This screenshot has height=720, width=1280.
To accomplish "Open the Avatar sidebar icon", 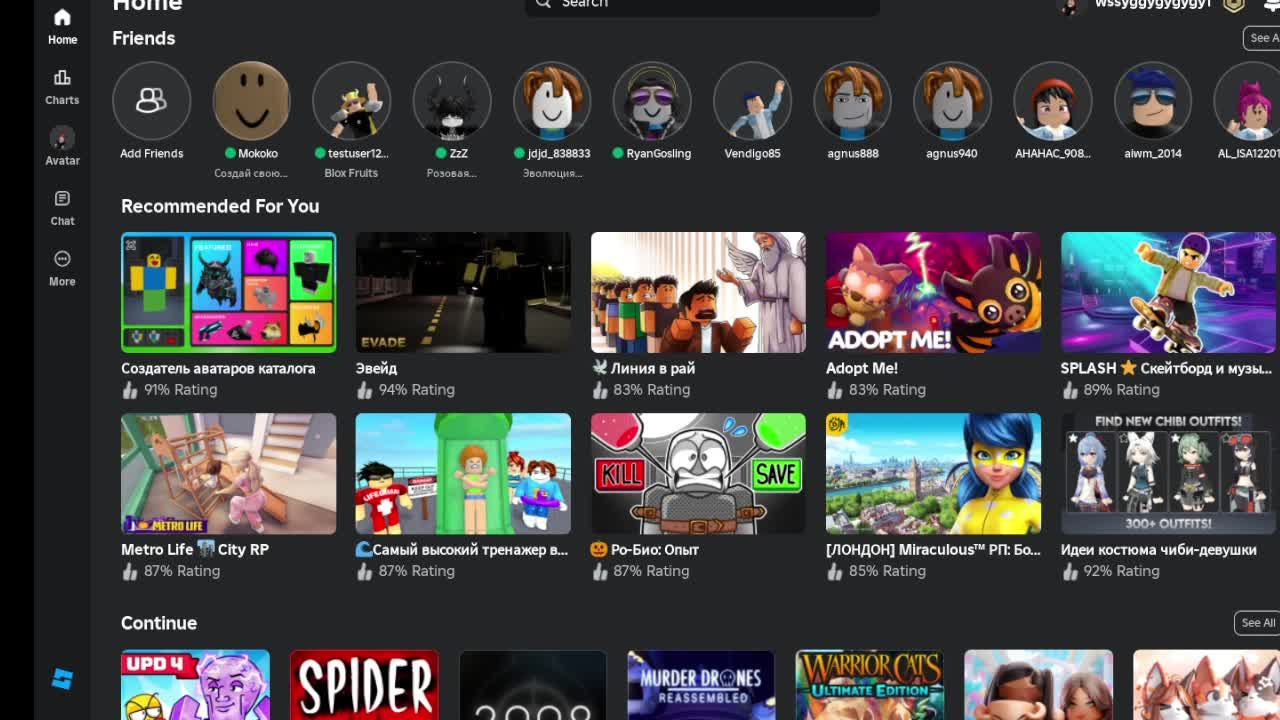I will point(62,138).
